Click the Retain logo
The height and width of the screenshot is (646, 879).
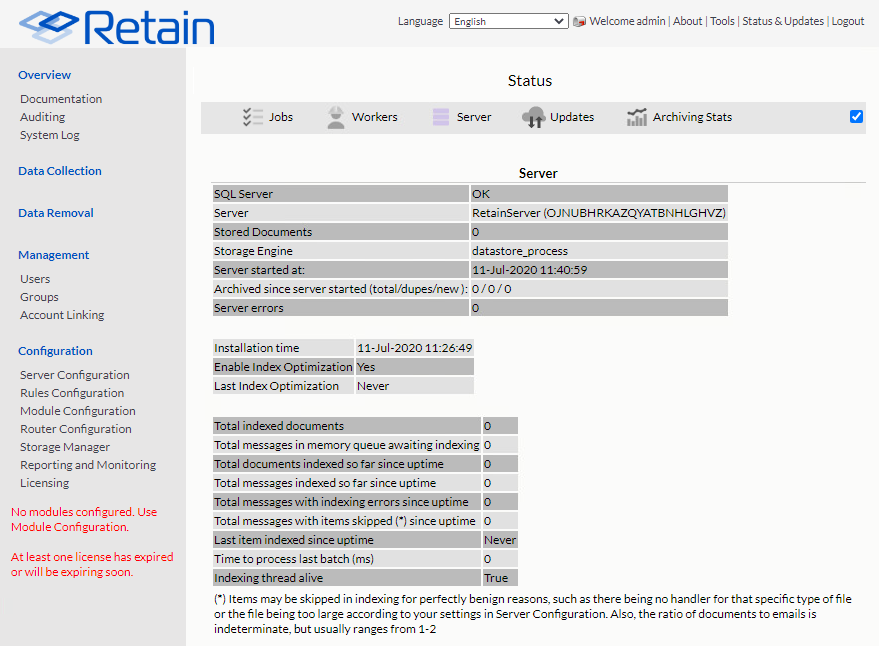click(117, 27)
